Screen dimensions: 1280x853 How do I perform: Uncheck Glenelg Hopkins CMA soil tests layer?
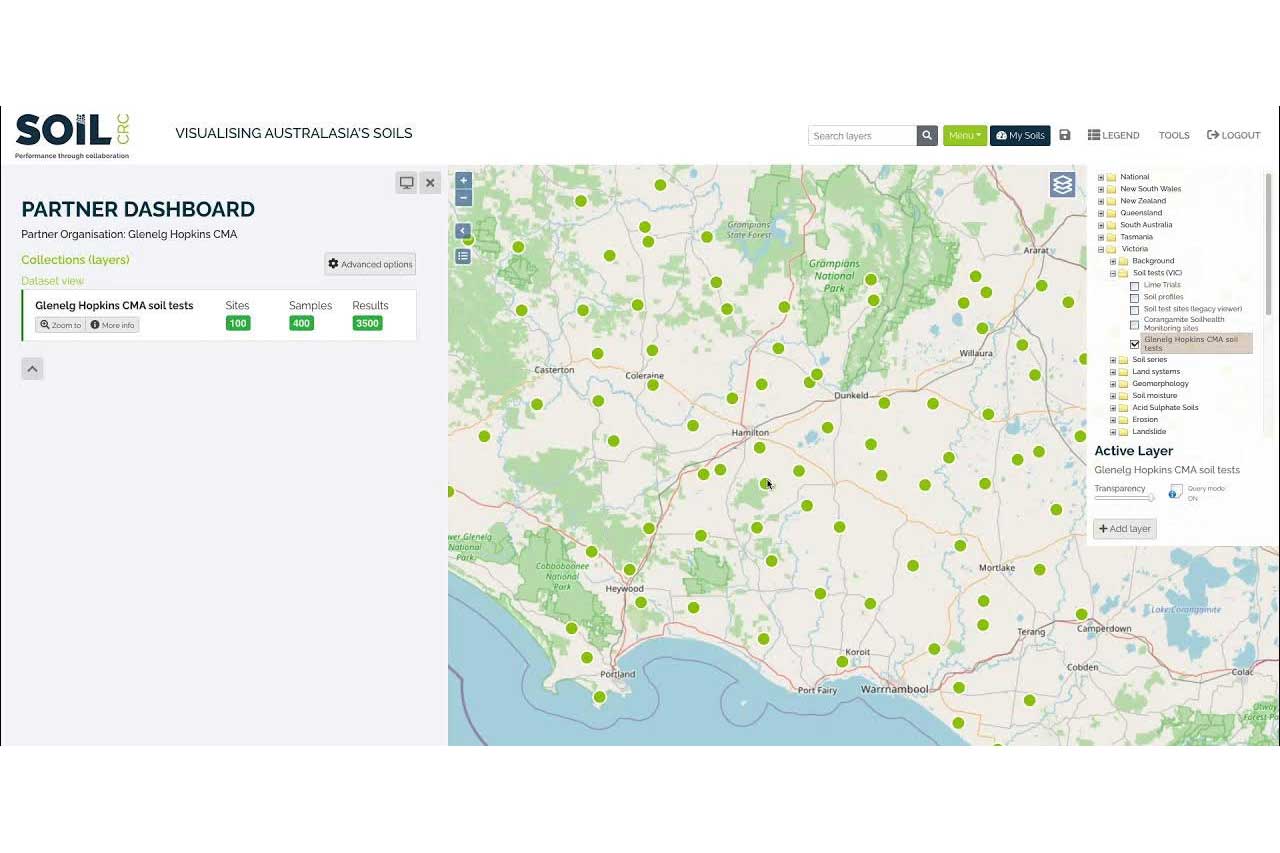[x=1134, y=344]
